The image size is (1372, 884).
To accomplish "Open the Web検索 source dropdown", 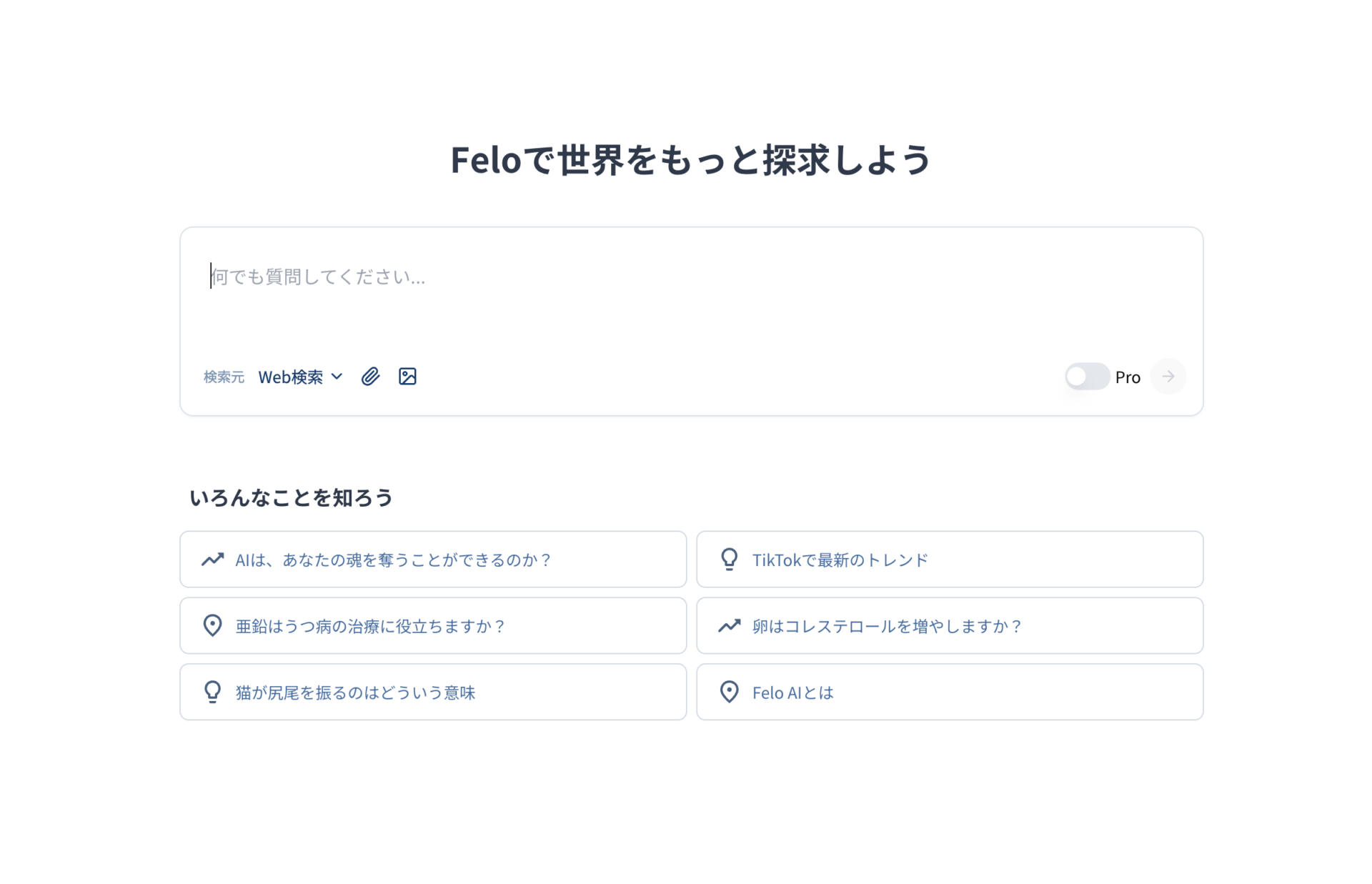I will [x=300, y=377].
